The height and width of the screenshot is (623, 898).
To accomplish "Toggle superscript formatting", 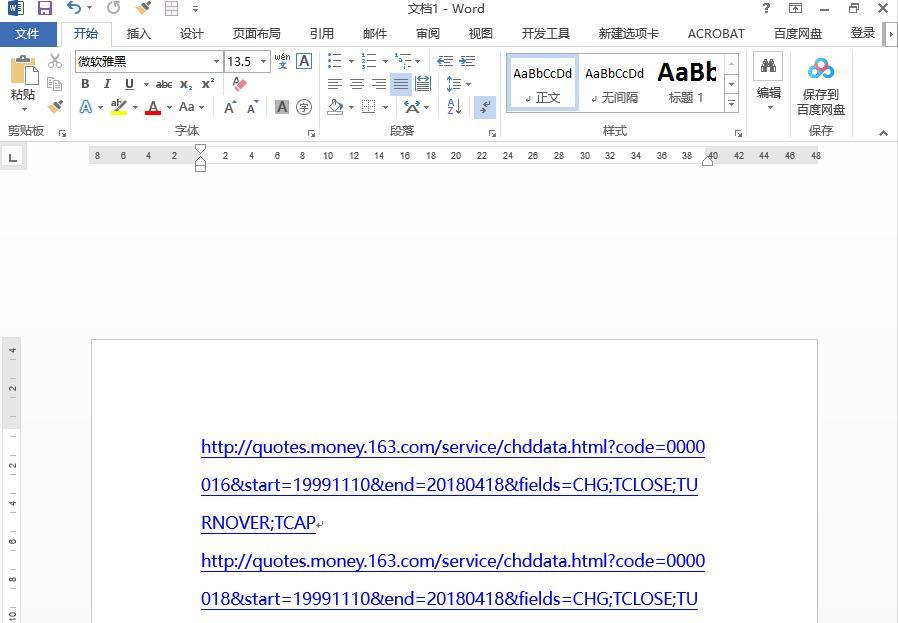I will pos(208,84).
